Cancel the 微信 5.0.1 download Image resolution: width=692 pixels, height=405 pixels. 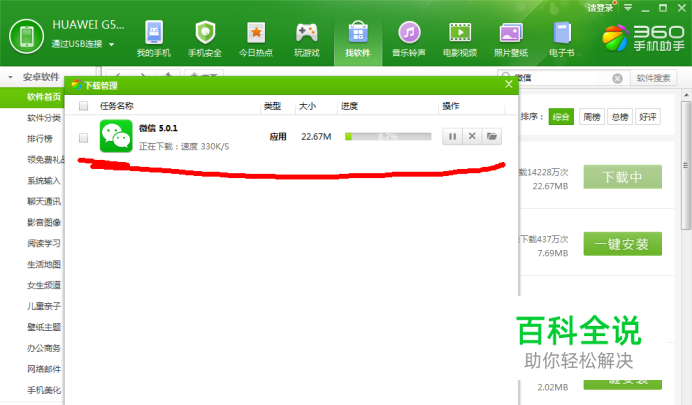tap(472, 136)
